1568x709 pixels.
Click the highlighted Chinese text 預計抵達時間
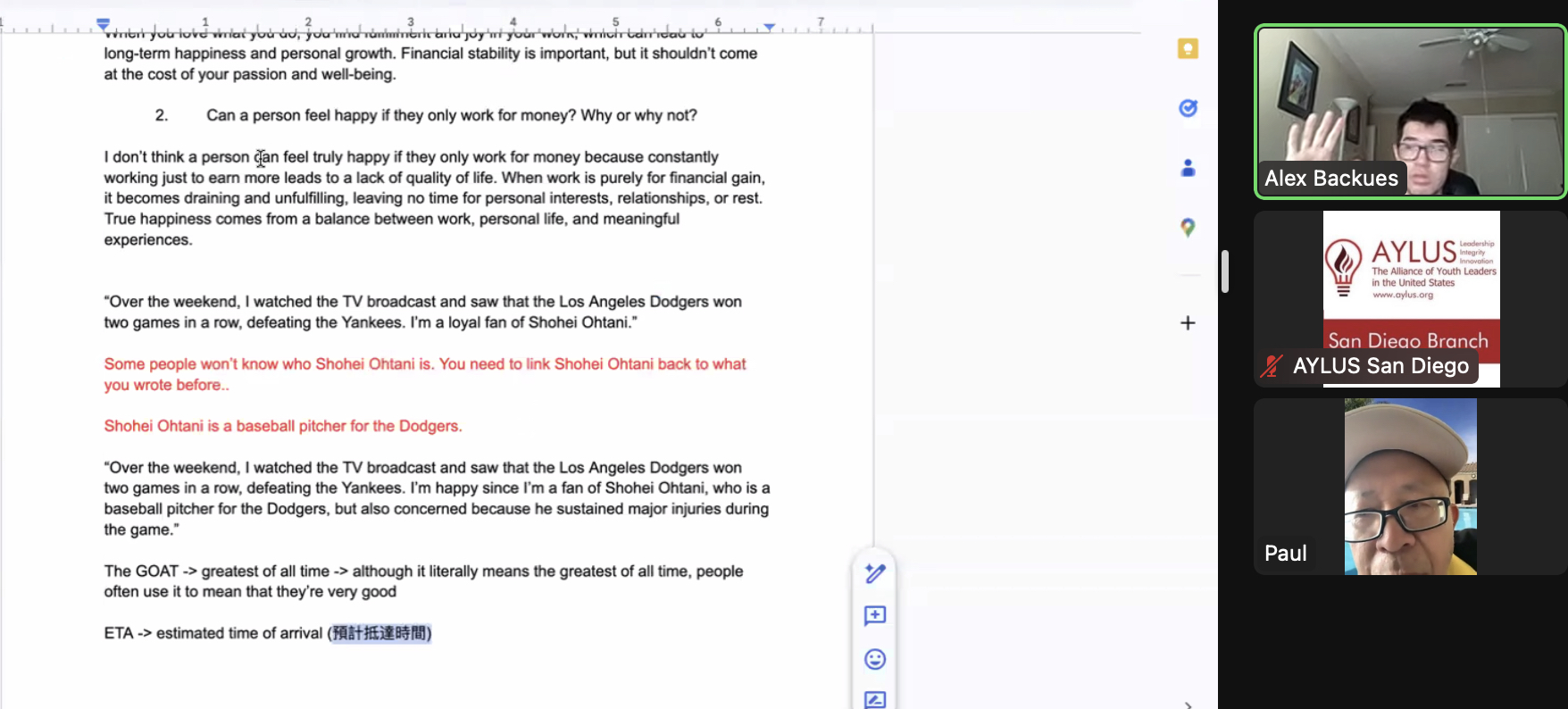point(381,633)
